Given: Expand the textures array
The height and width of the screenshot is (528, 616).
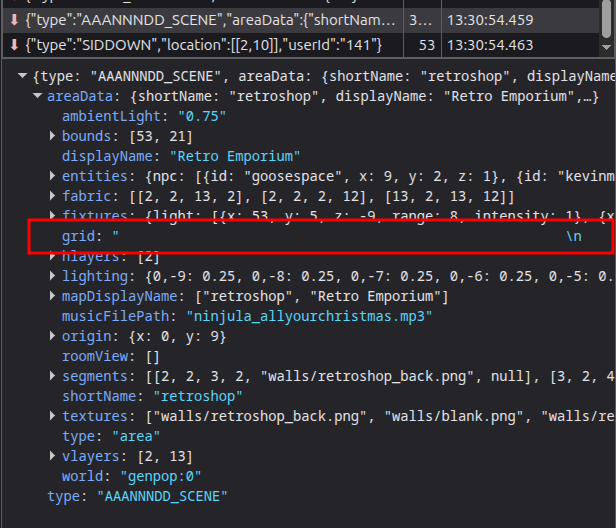Looking at the screenshot, I should [53, 416].
